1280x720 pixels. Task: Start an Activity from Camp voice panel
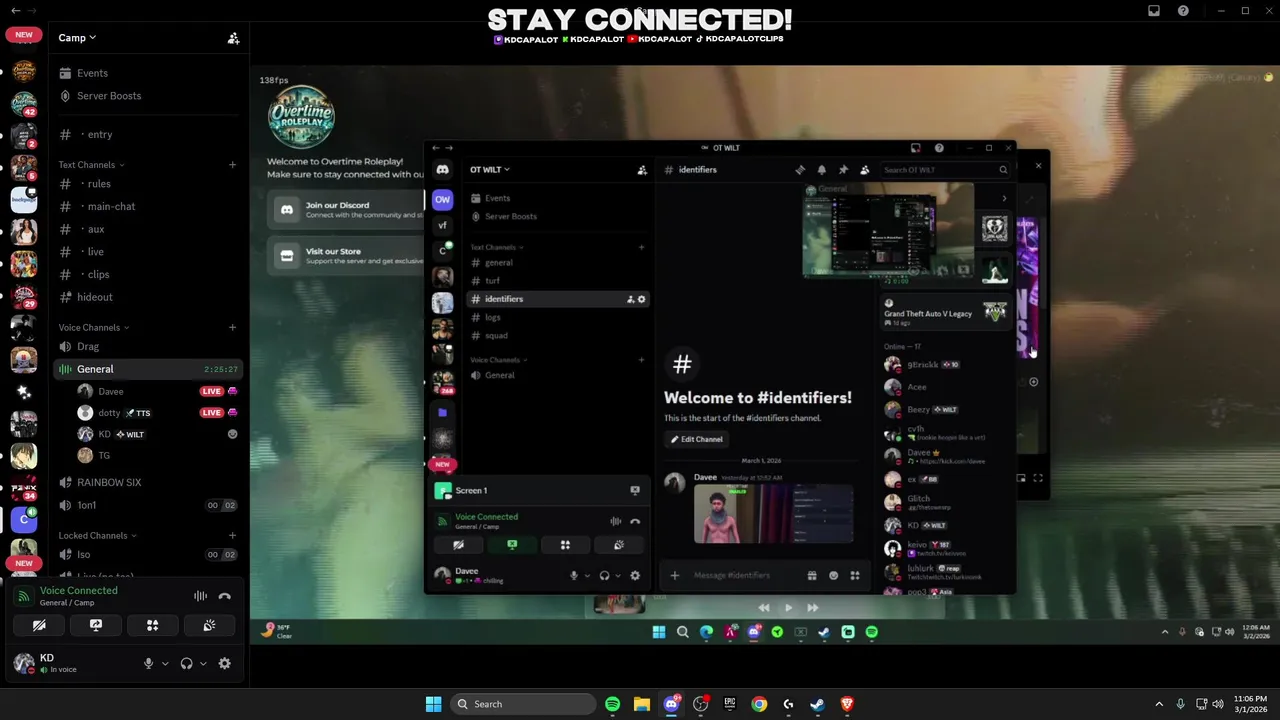[152, 625]
